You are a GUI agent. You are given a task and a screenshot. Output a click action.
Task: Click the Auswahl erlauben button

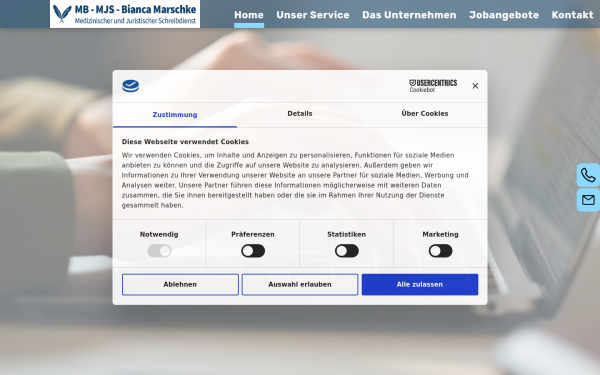pos(300,285)
